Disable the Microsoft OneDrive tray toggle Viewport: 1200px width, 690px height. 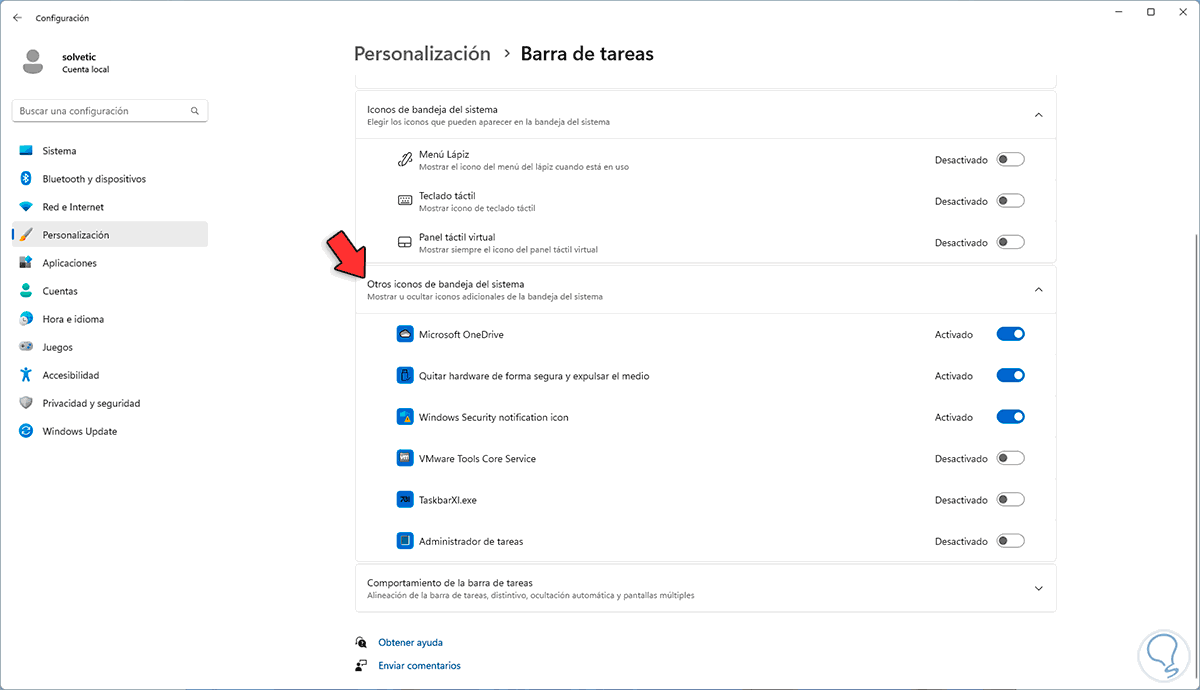pos(1010,335)
